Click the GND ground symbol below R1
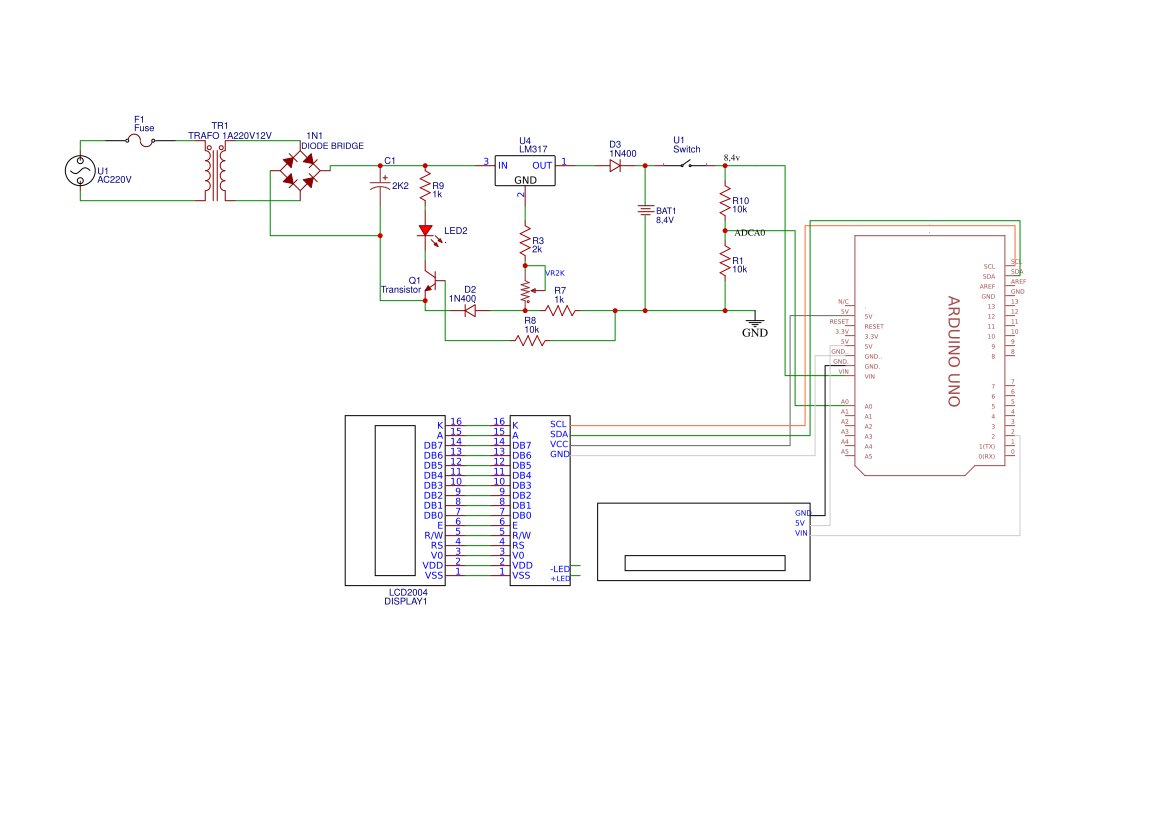The width and height of the screenshot is (1169, 827). [754, 324]
